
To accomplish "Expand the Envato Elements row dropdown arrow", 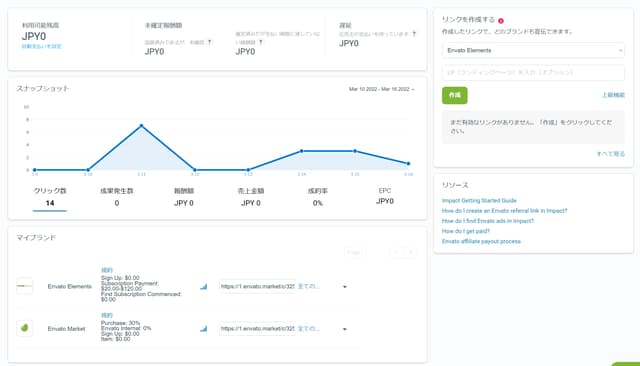I will pos(345,287).
